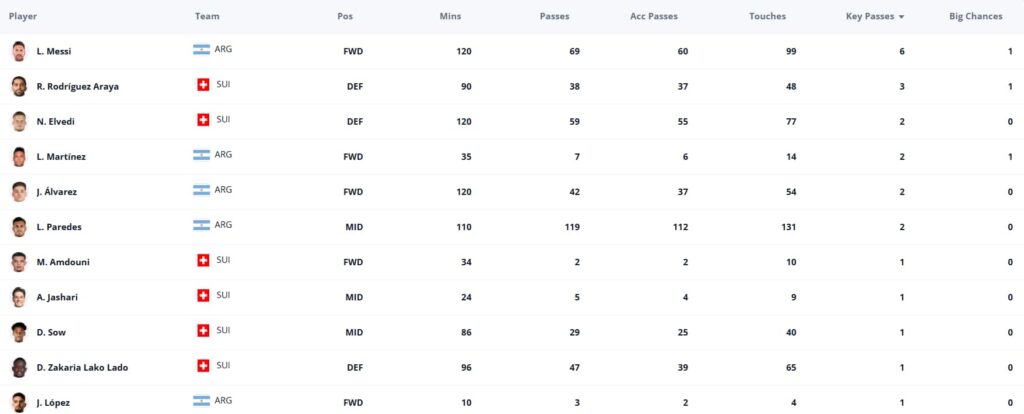Click the Argentina flag beside L. Messi
This screenshot has width=1024, height=414.
201,50
